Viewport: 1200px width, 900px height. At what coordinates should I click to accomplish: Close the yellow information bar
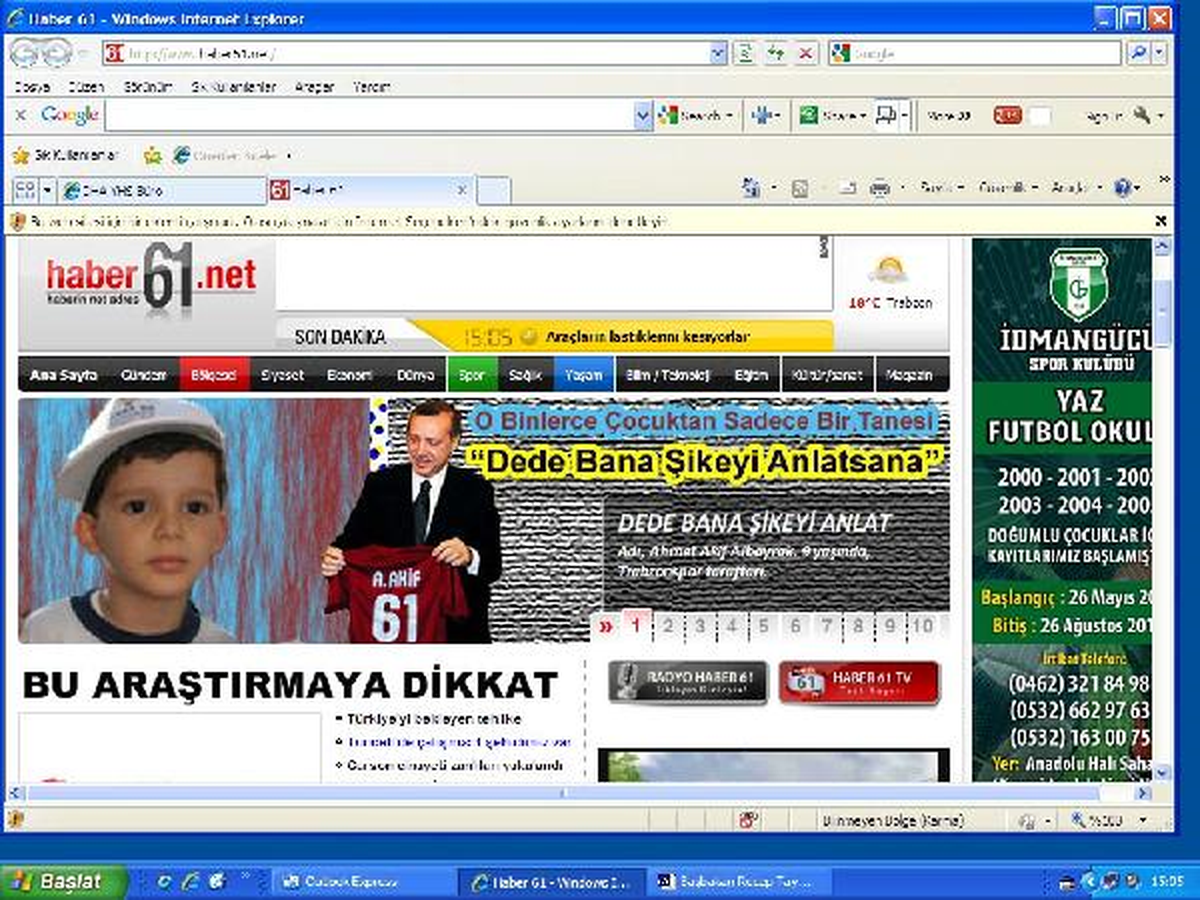[x=1161, y=221]
